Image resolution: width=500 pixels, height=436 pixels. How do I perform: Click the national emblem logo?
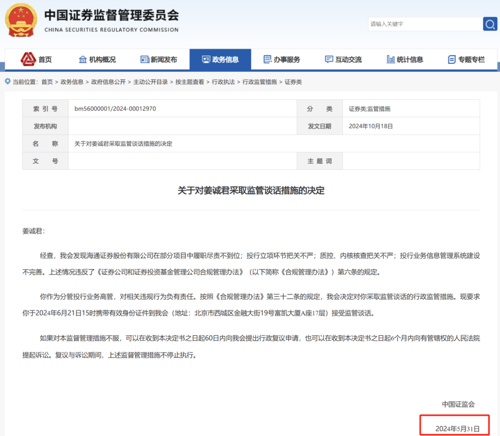[x=21, y=20]
